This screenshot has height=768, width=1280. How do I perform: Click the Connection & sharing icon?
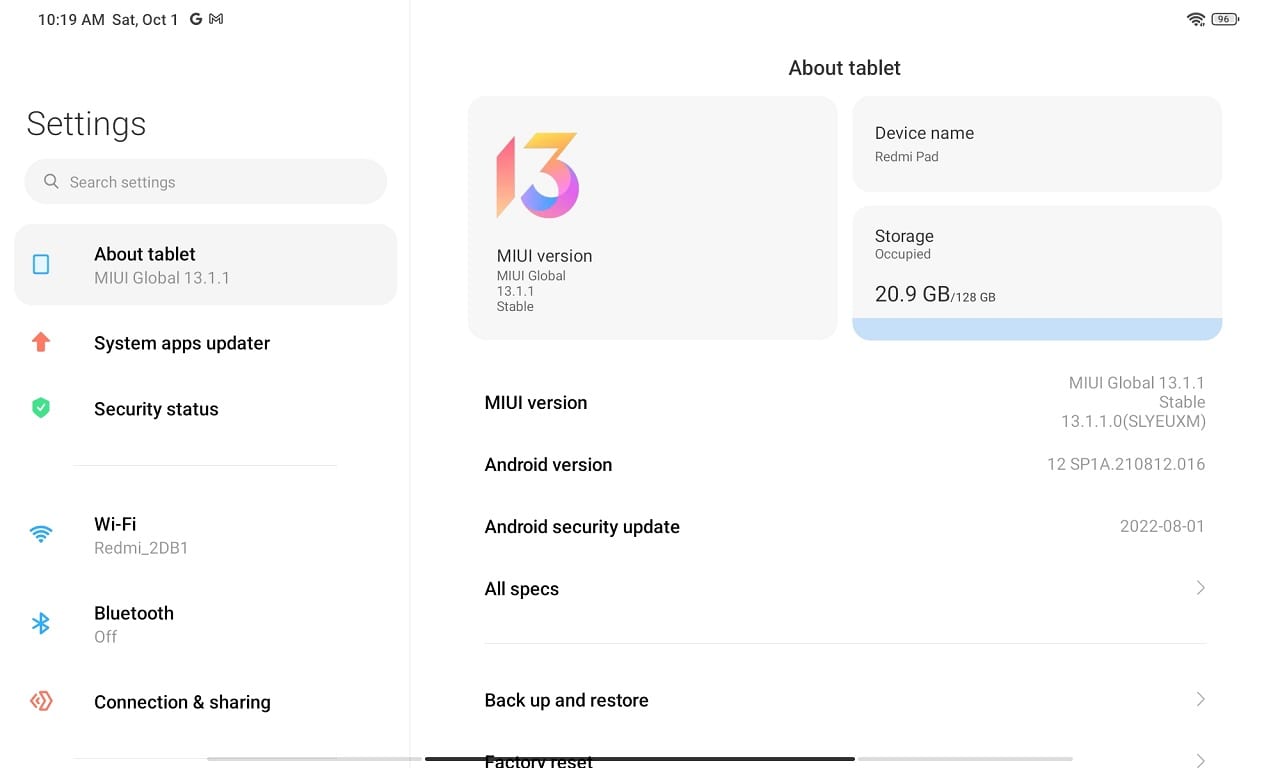(41, 701)
